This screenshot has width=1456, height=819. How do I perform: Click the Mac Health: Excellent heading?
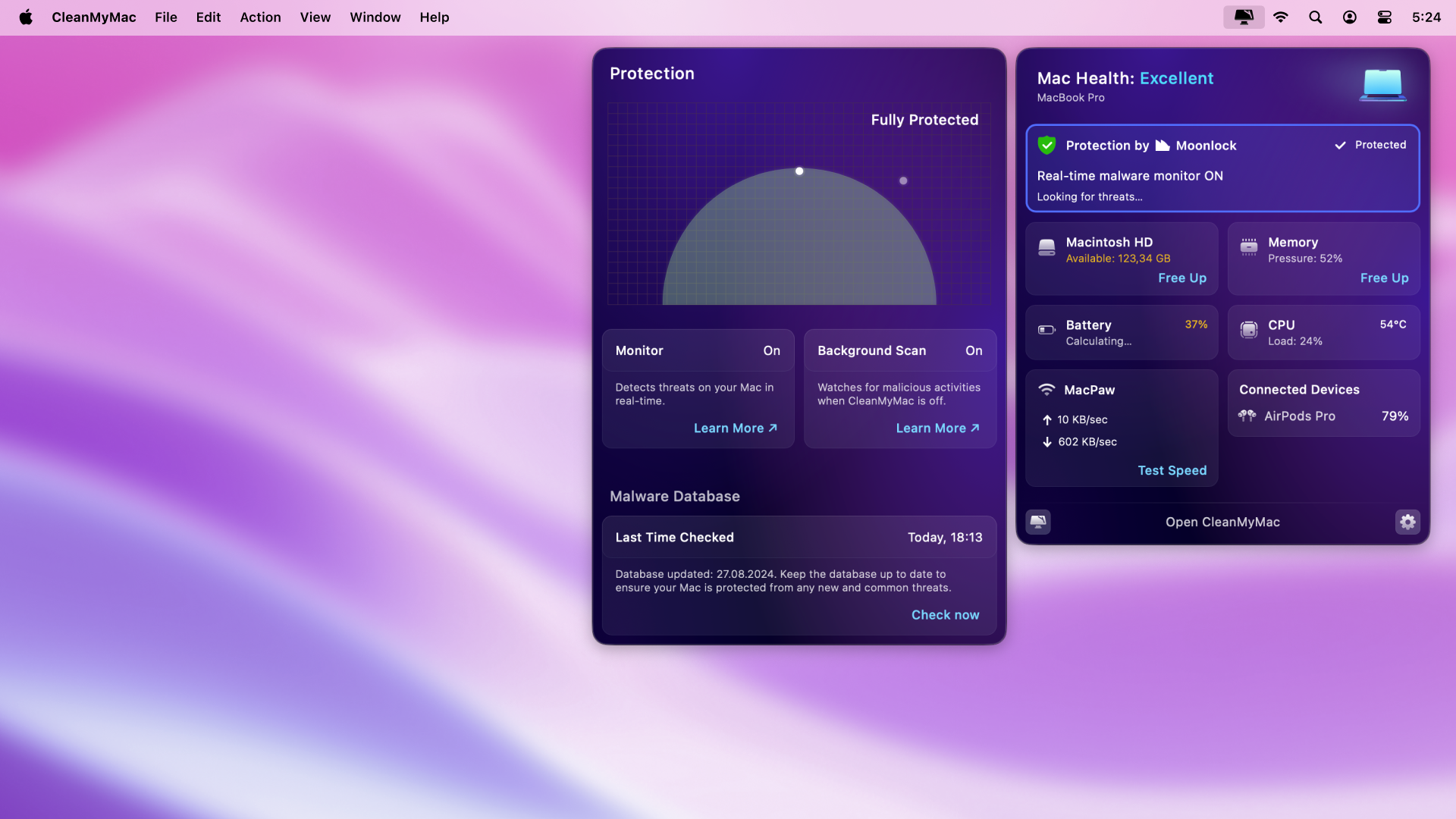tap(1125, 78)
